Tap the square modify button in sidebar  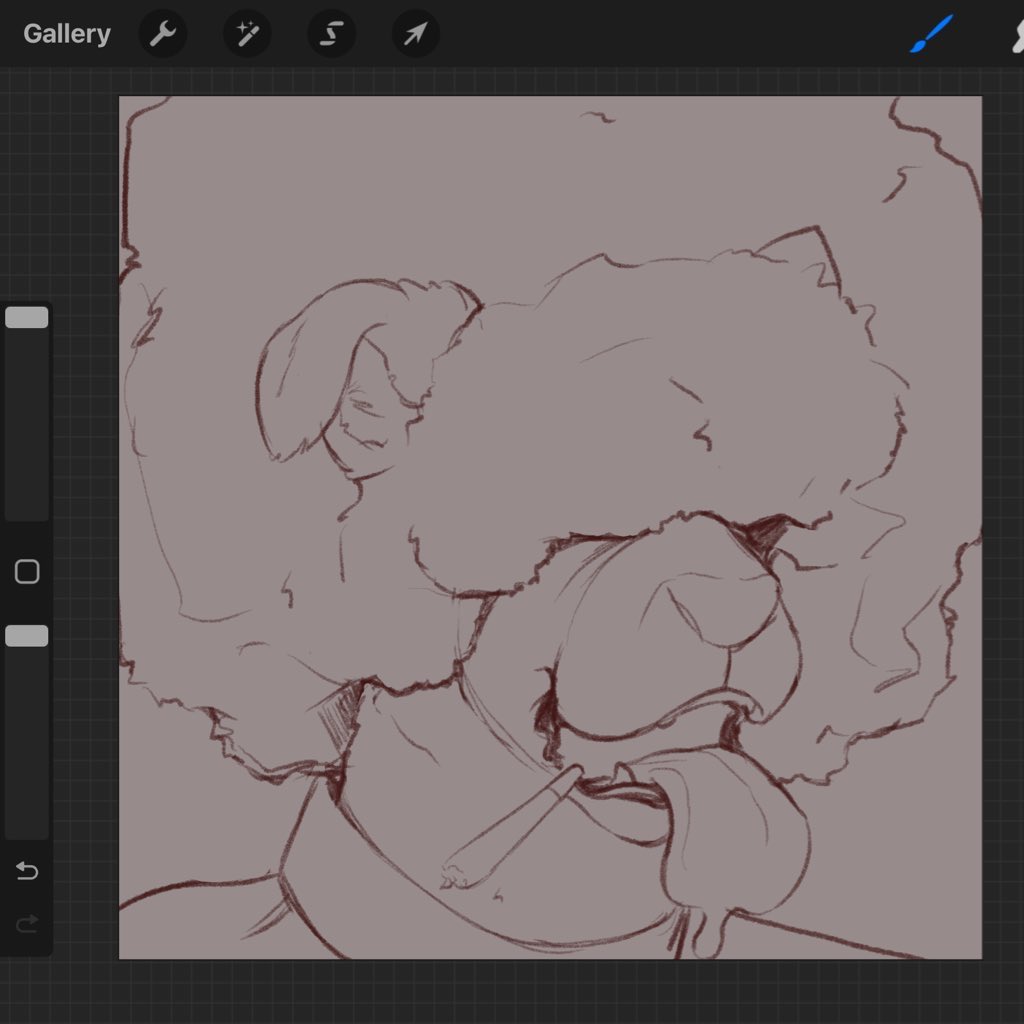27,571
